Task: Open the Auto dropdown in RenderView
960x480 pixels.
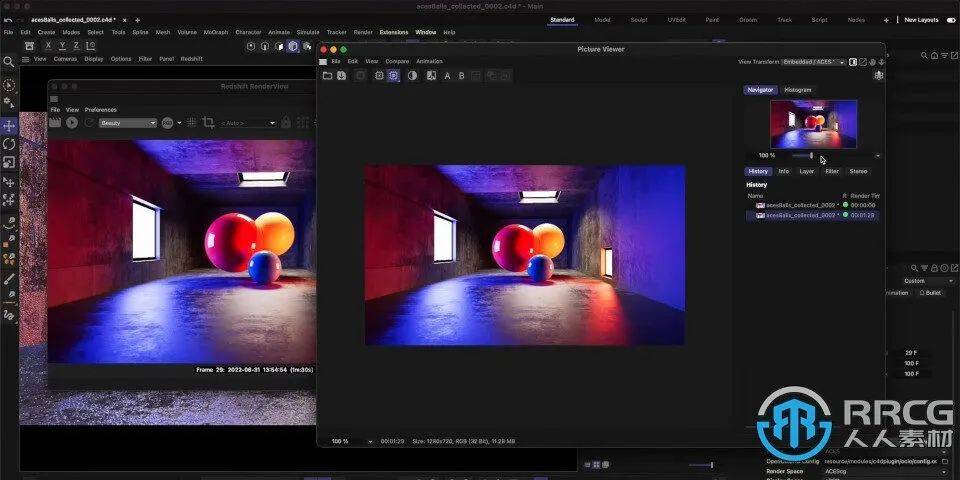Action: click(x=247, y=123)
